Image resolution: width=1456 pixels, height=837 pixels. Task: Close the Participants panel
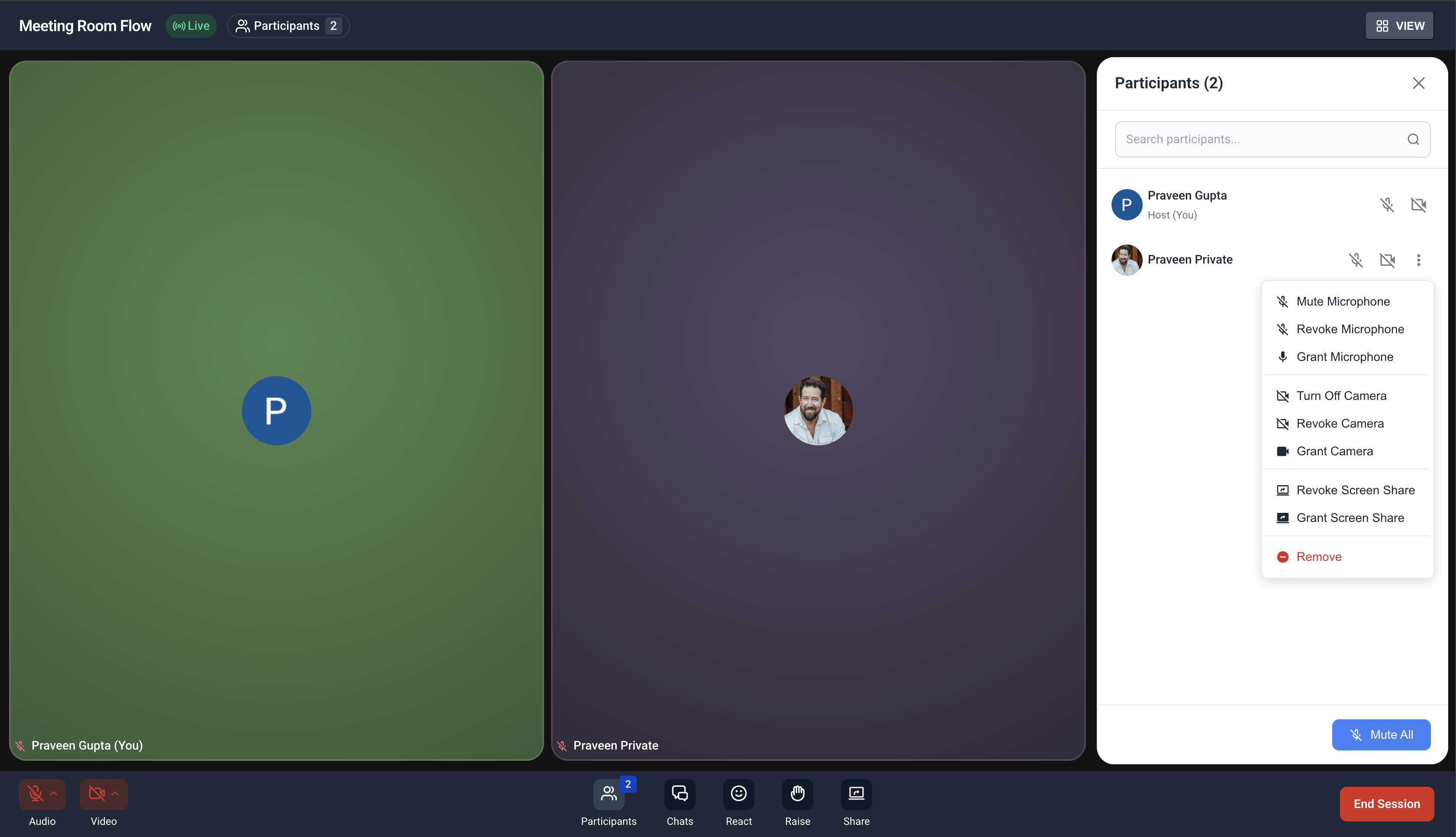[1418, 84]
